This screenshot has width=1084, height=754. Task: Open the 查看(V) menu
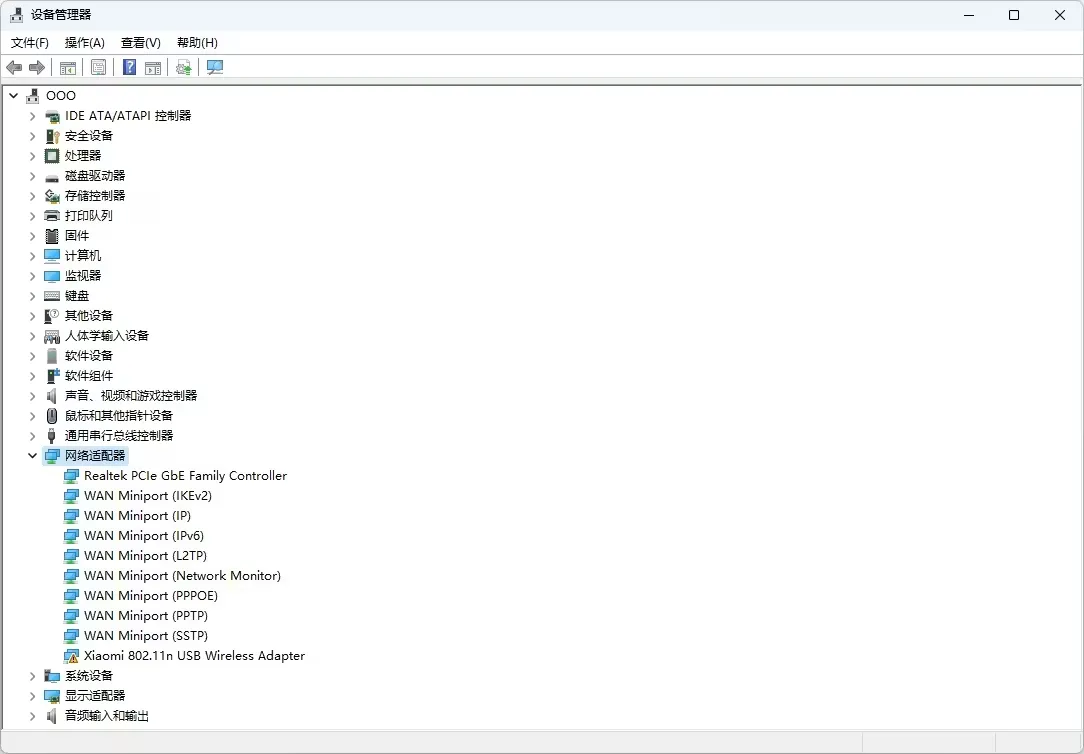click(141, 43)
